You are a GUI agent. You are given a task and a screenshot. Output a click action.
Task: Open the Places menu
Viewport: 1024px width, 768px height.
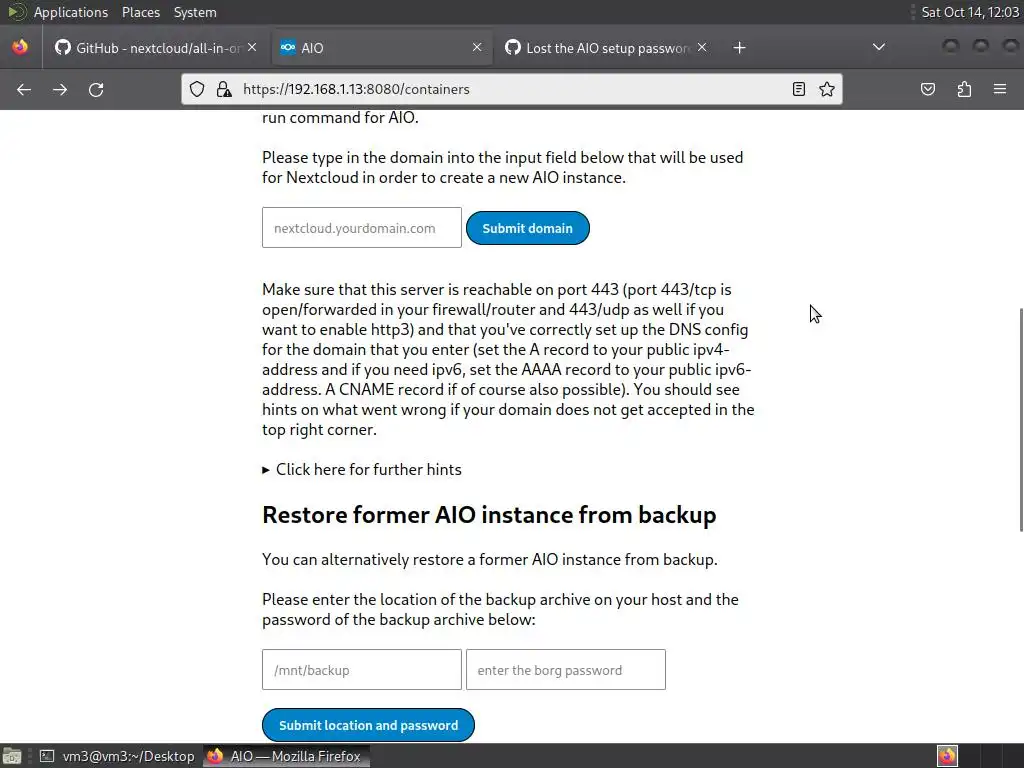[140, 12]
